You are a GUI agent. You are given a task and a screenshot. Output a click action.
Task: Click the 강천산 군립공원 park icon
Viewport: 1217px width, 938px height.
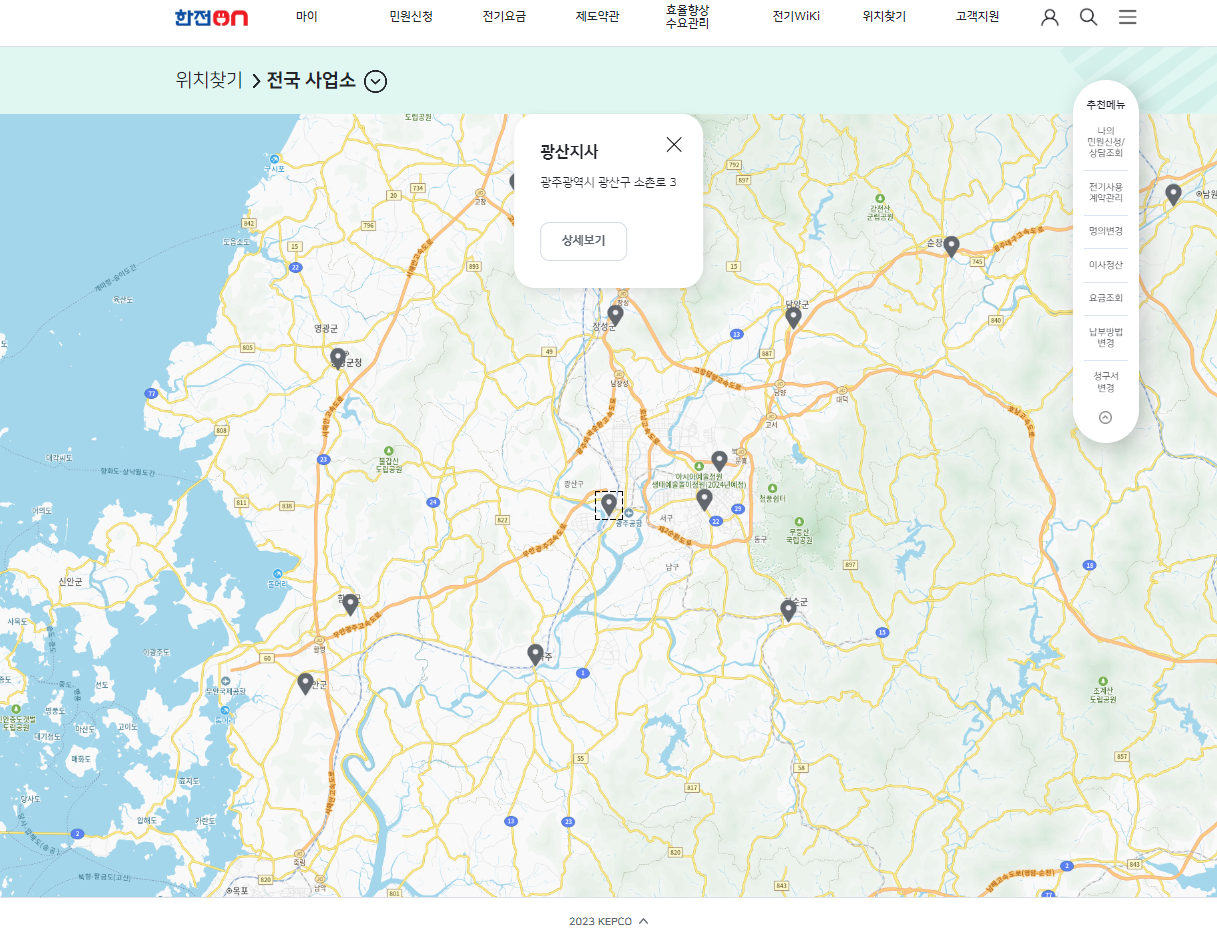[880, 198]
